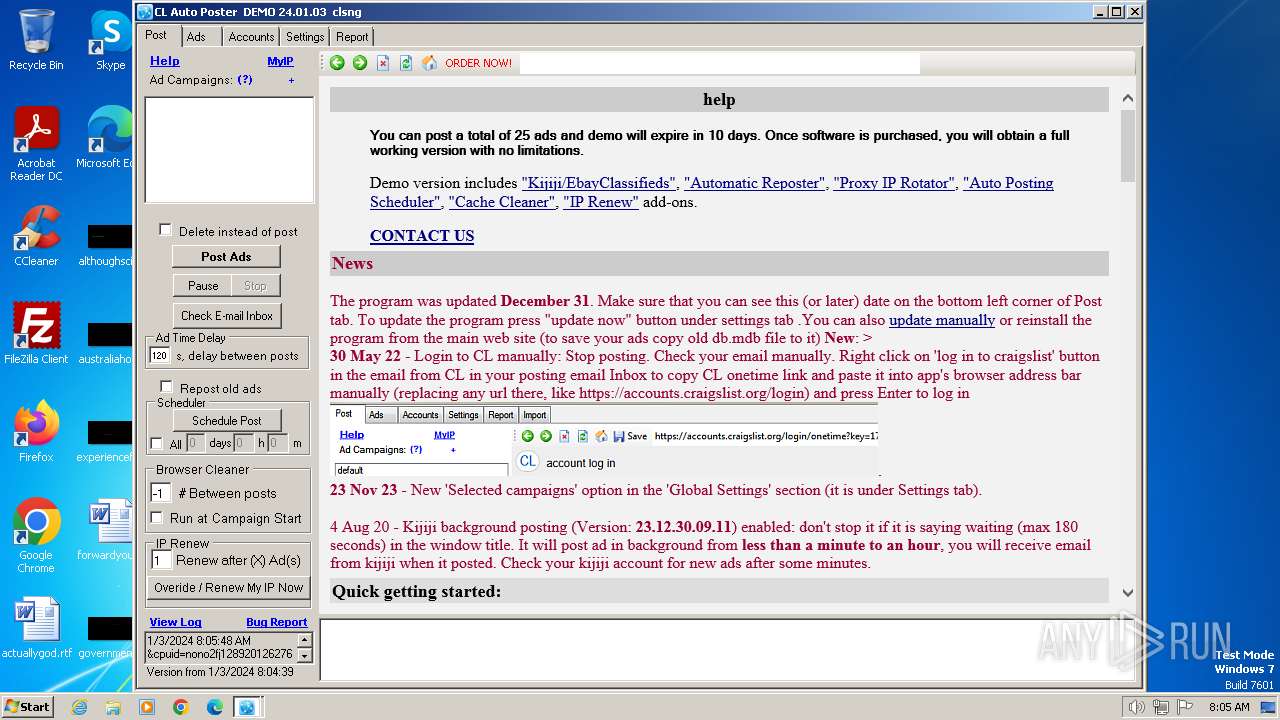Click the volume speaker tray icon
Viewport: 1280px width, 720px height.
coord(1136,707)
